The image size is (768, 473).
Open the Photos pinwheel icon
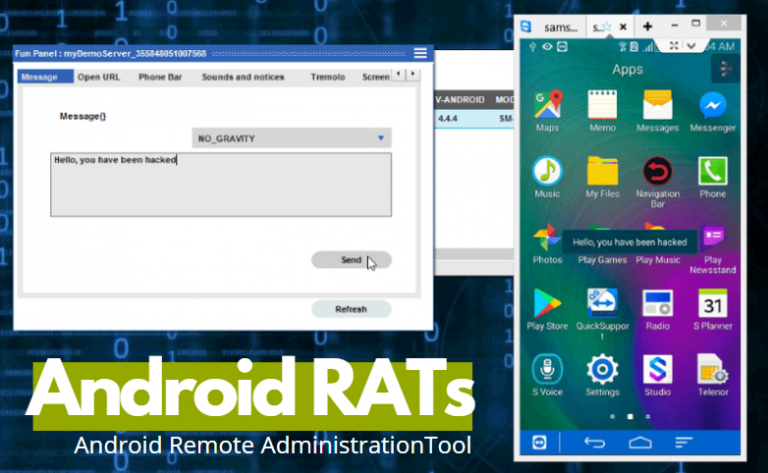pos(547,237)
